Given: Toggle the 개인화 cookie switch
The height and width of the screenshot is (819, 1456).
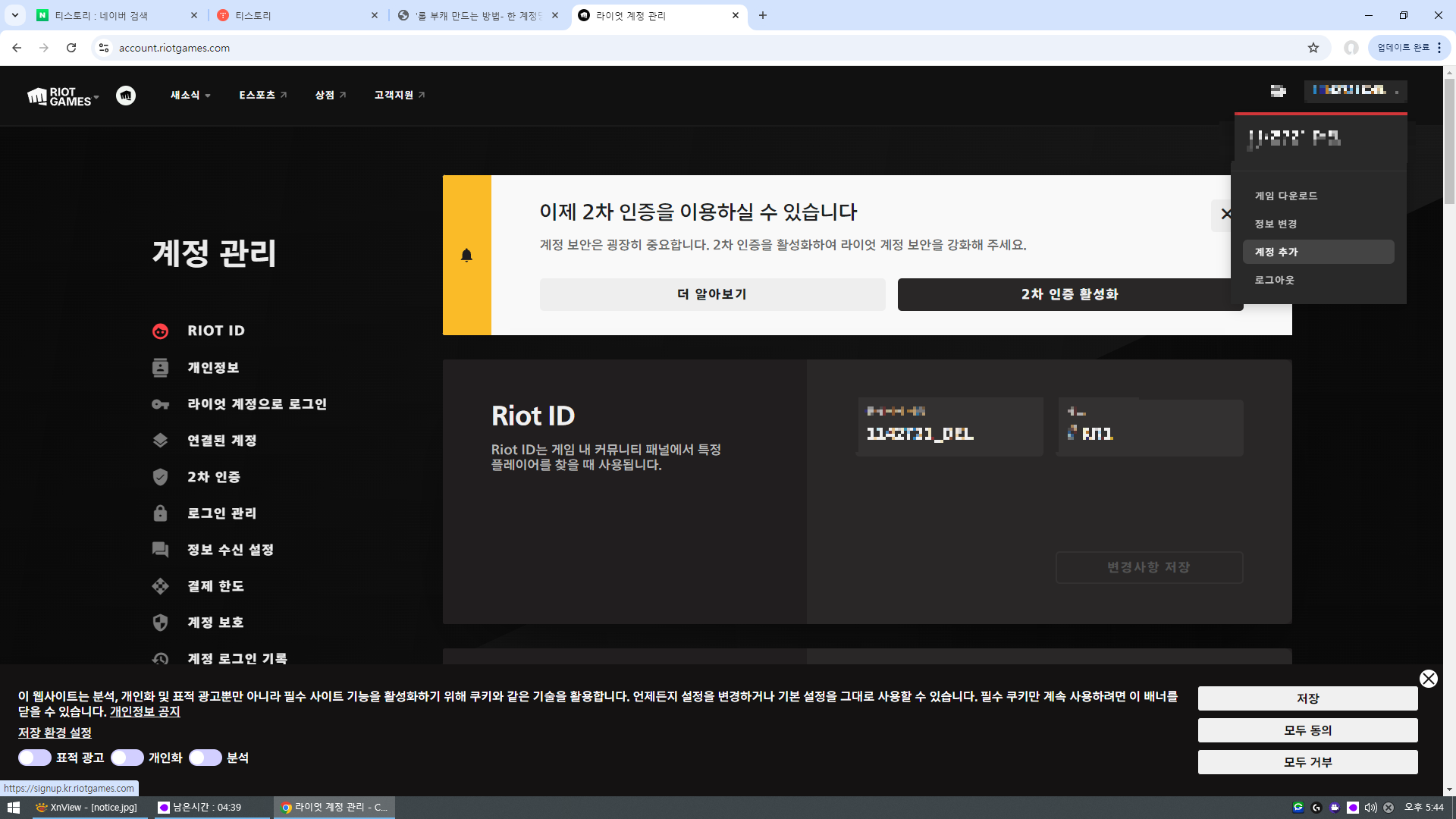Looking at the screenshot, I should (x=127, y=758).
